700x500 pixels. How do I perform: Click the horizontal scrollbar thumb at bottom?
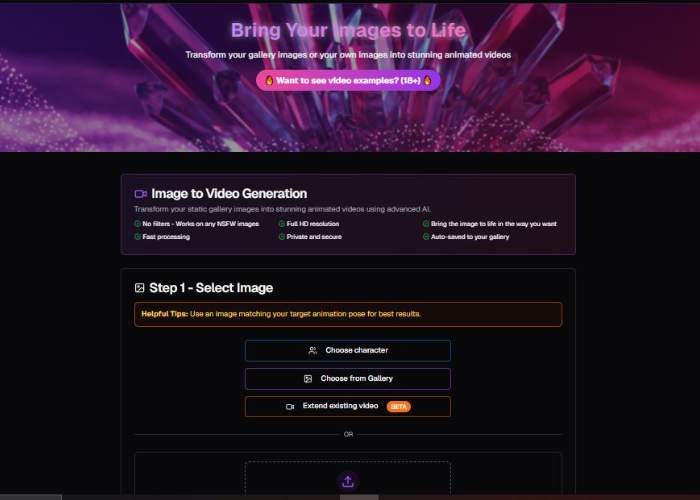pyautogui.click(x=359, y=497)
